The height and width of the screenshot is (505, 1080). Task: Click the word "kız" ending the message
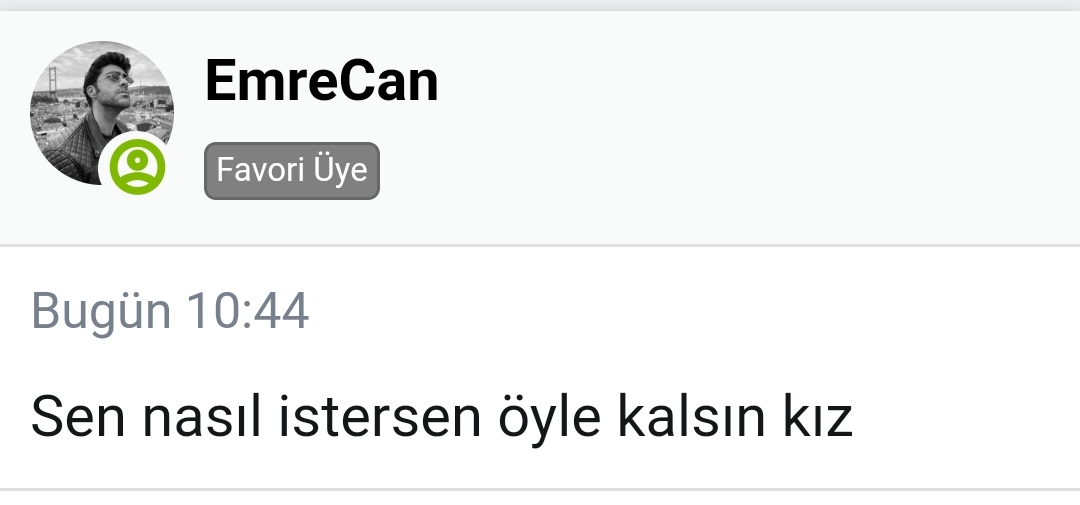(818, 415)
